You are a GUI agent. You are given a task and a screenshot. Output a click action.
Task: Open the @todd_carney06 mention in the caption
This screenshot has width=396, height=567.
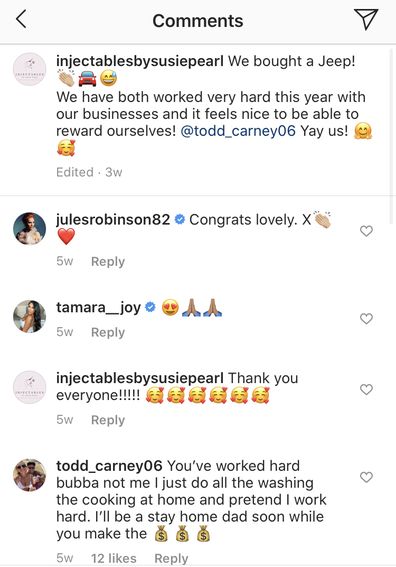[238, 131]
